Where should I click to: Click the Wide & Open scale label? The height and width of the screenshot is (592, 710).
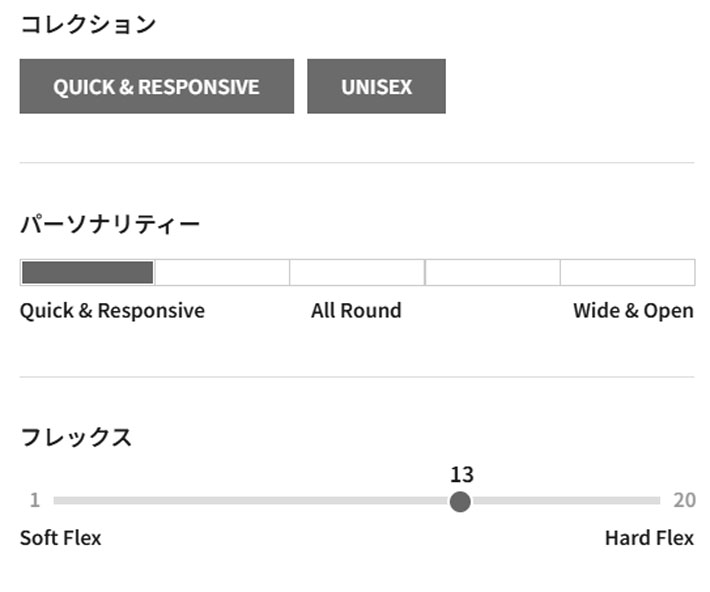point(633,311)
